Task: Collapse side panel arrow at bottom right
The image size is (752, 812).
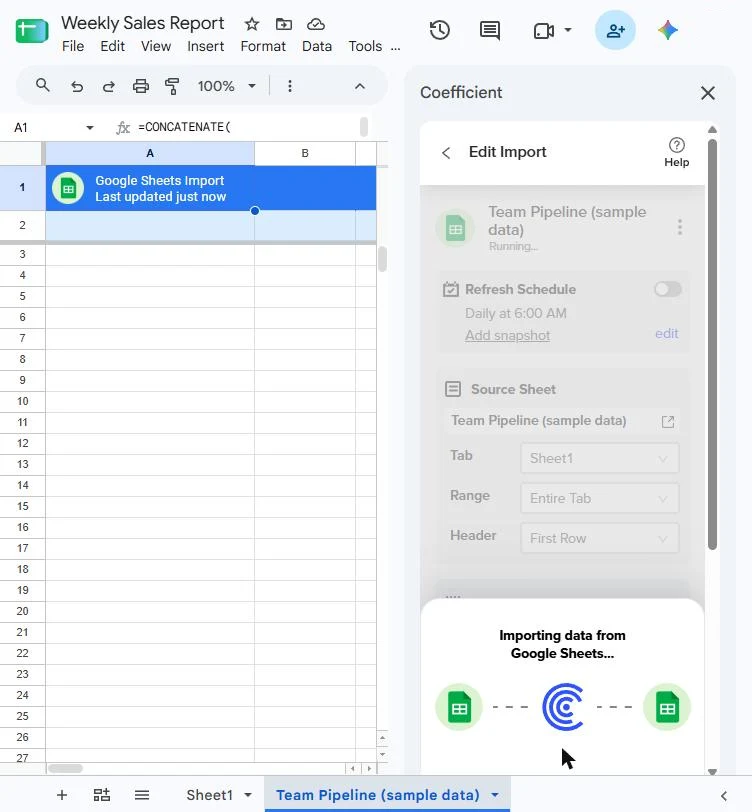Action: (x=724, y=795)
